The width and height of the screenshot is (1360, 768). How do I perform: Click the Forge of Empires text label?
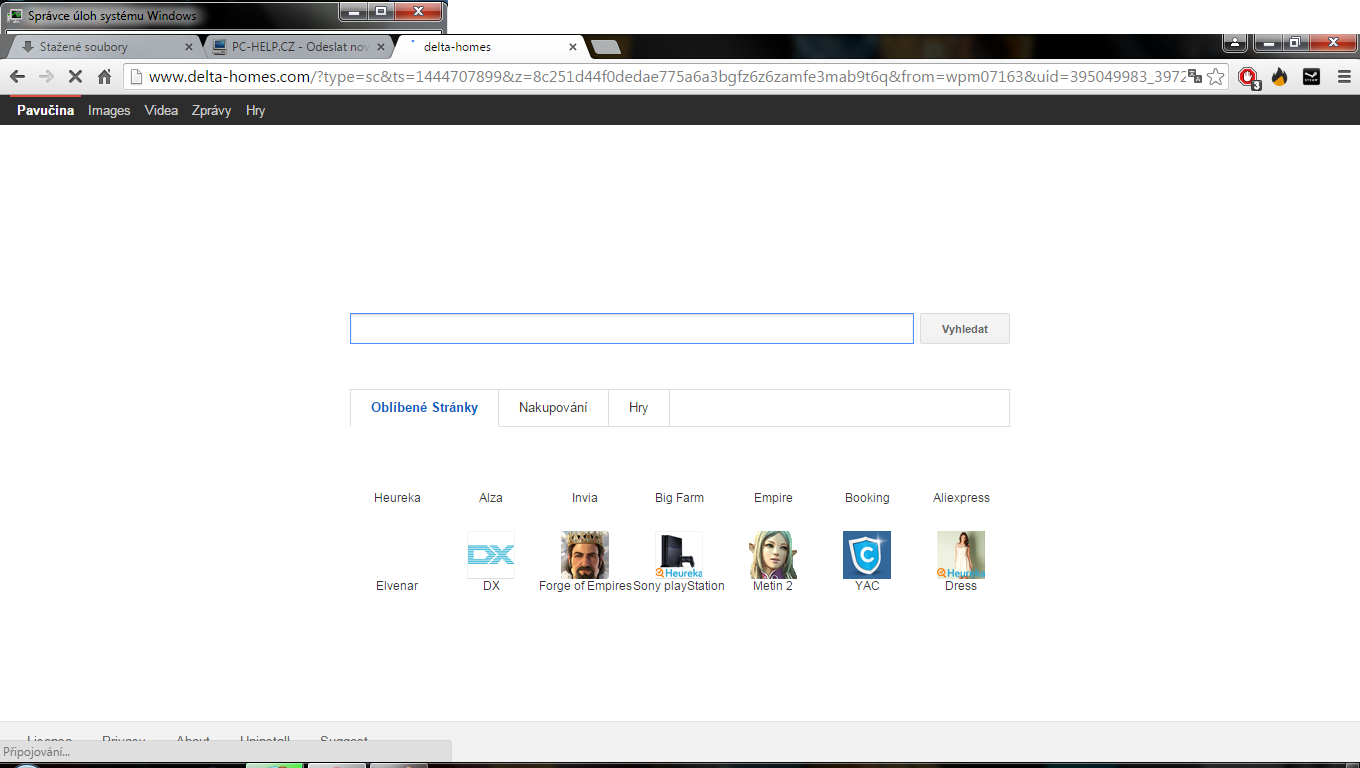tap(585, 586)
